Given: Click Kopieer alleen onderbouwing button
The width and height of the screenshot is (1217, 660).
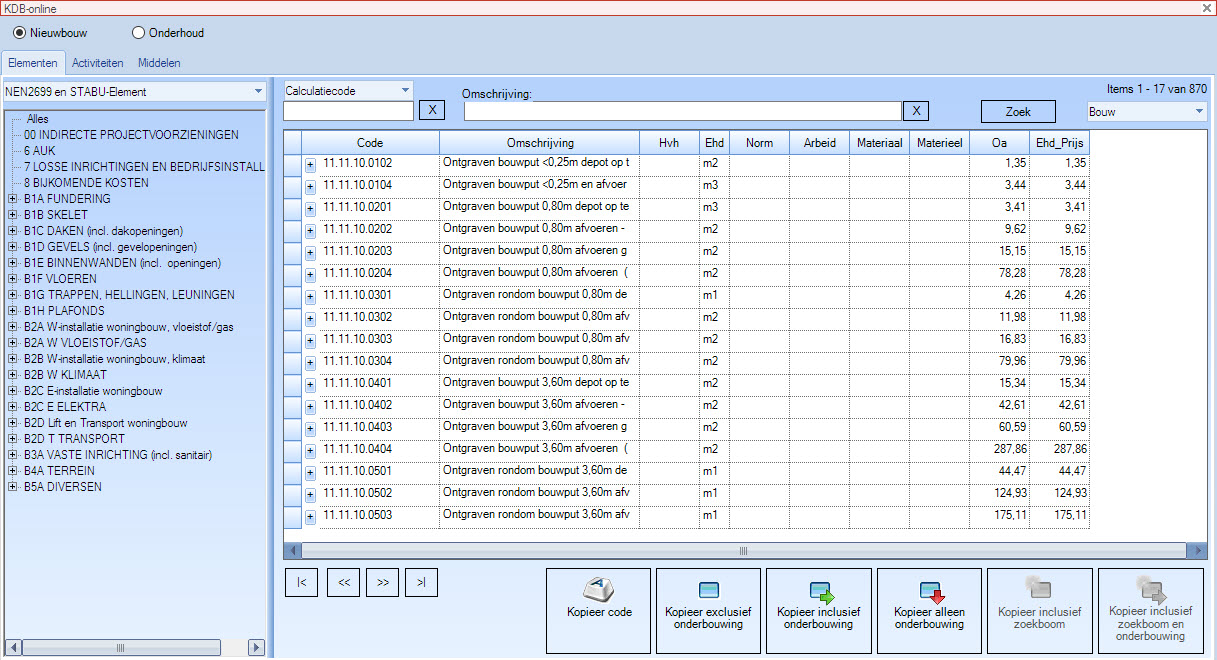Looking at the screenshot, I should tap(929, 611).
